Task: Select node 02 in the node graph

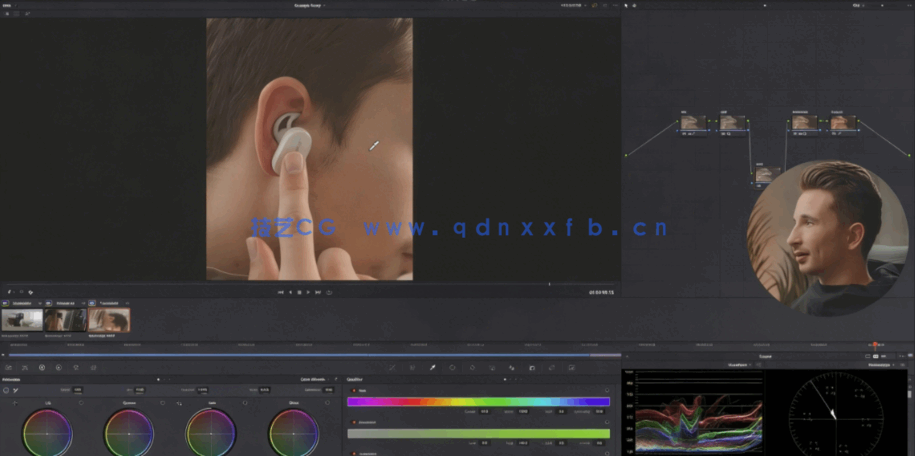Action: (733, 124)
